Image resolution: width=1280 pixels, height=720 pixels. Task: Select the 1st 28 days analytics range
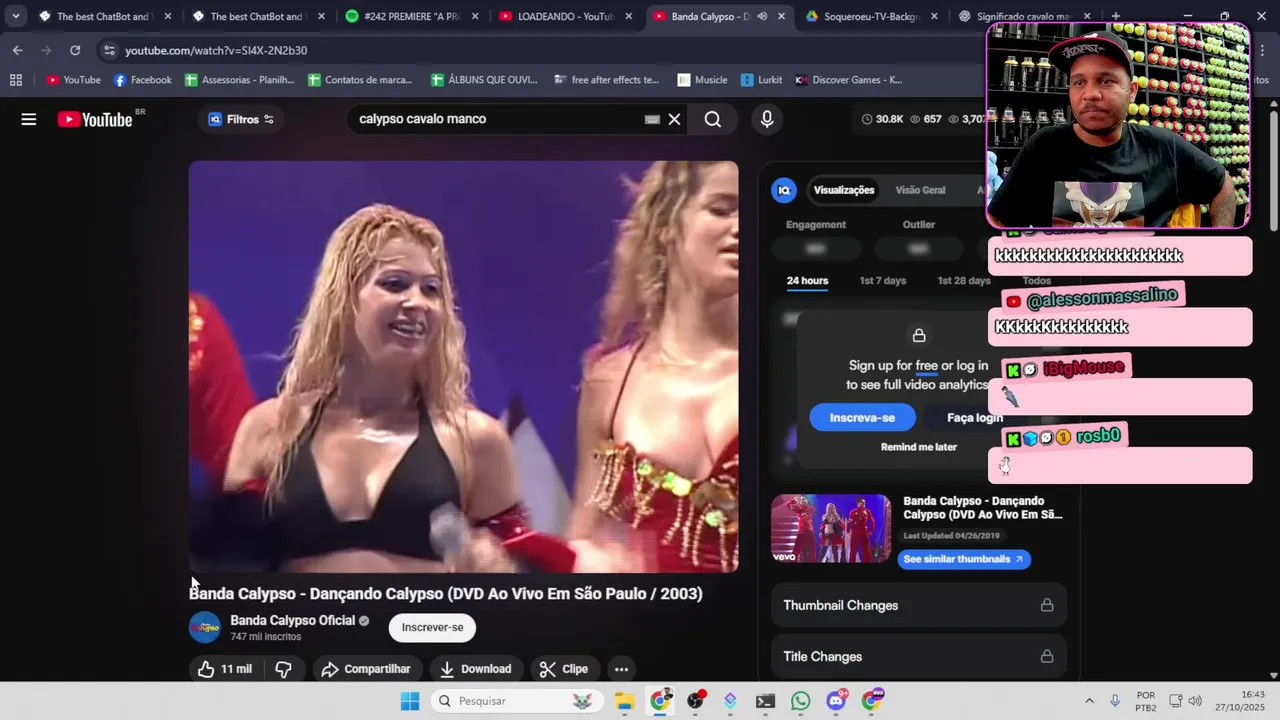(964, 281)
